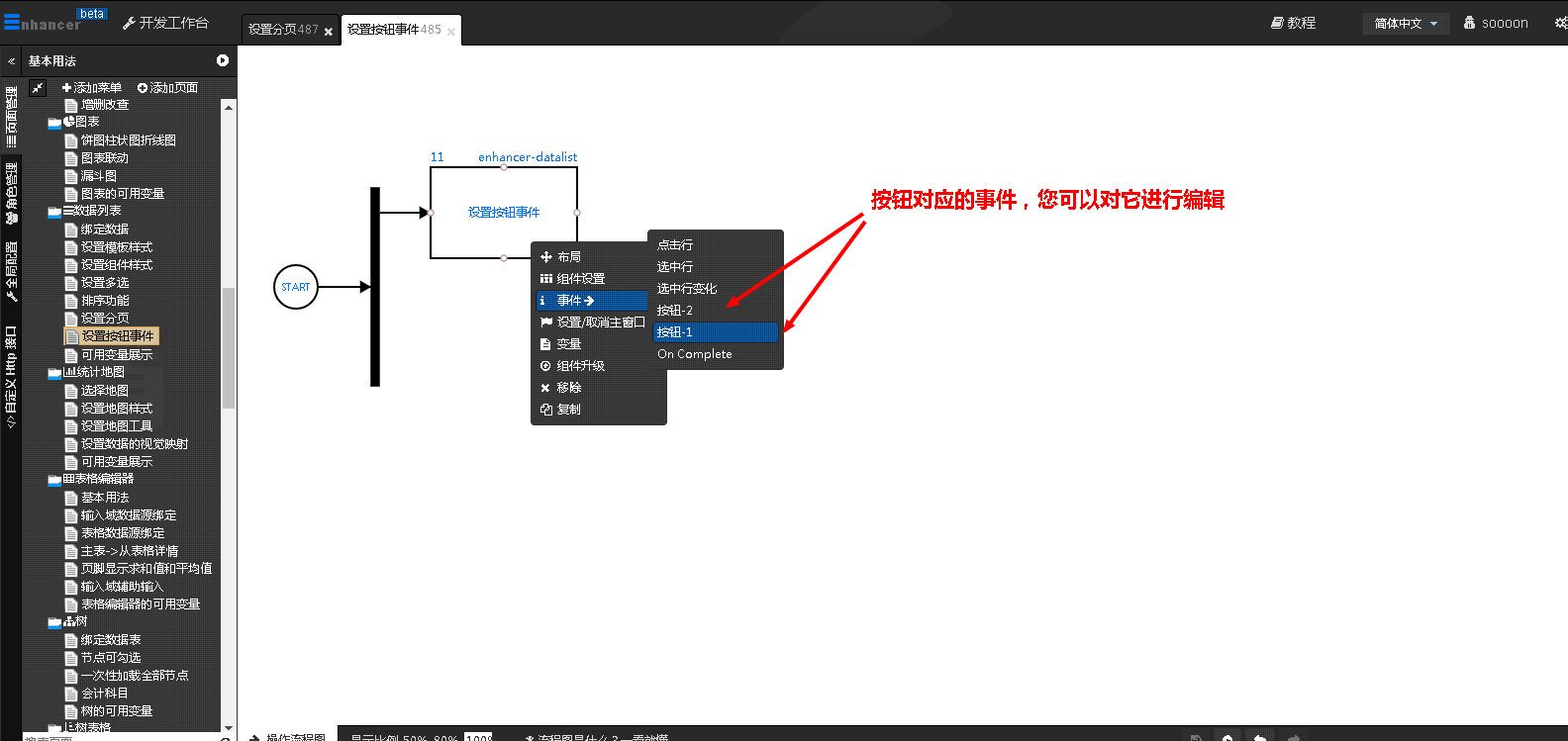
Task: Open 设置分页 page in tree
Action: pyautogui.click(x=105, y=319)
